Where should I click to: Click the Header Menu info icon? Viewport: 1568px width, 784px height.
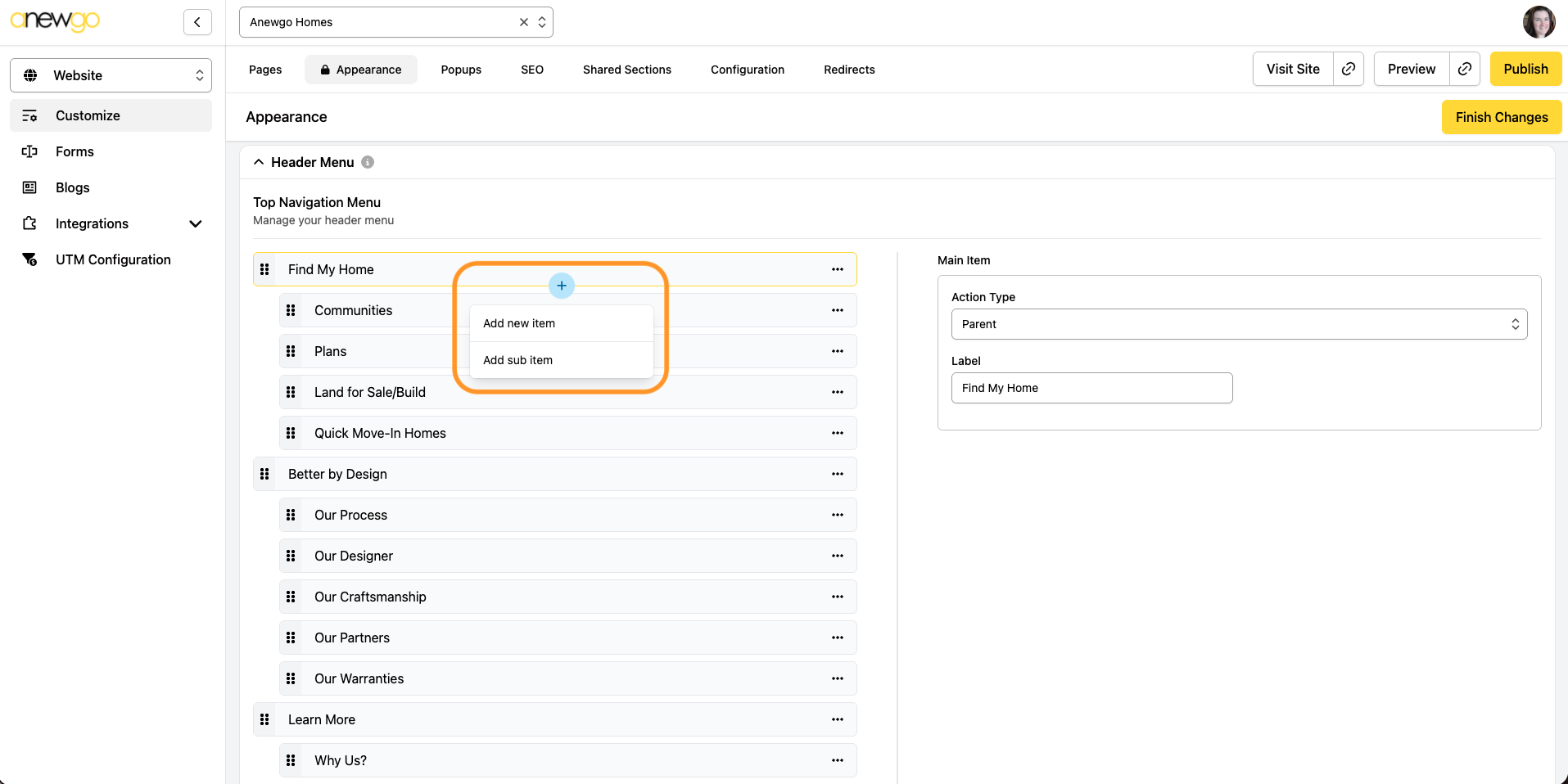(368, 162)
